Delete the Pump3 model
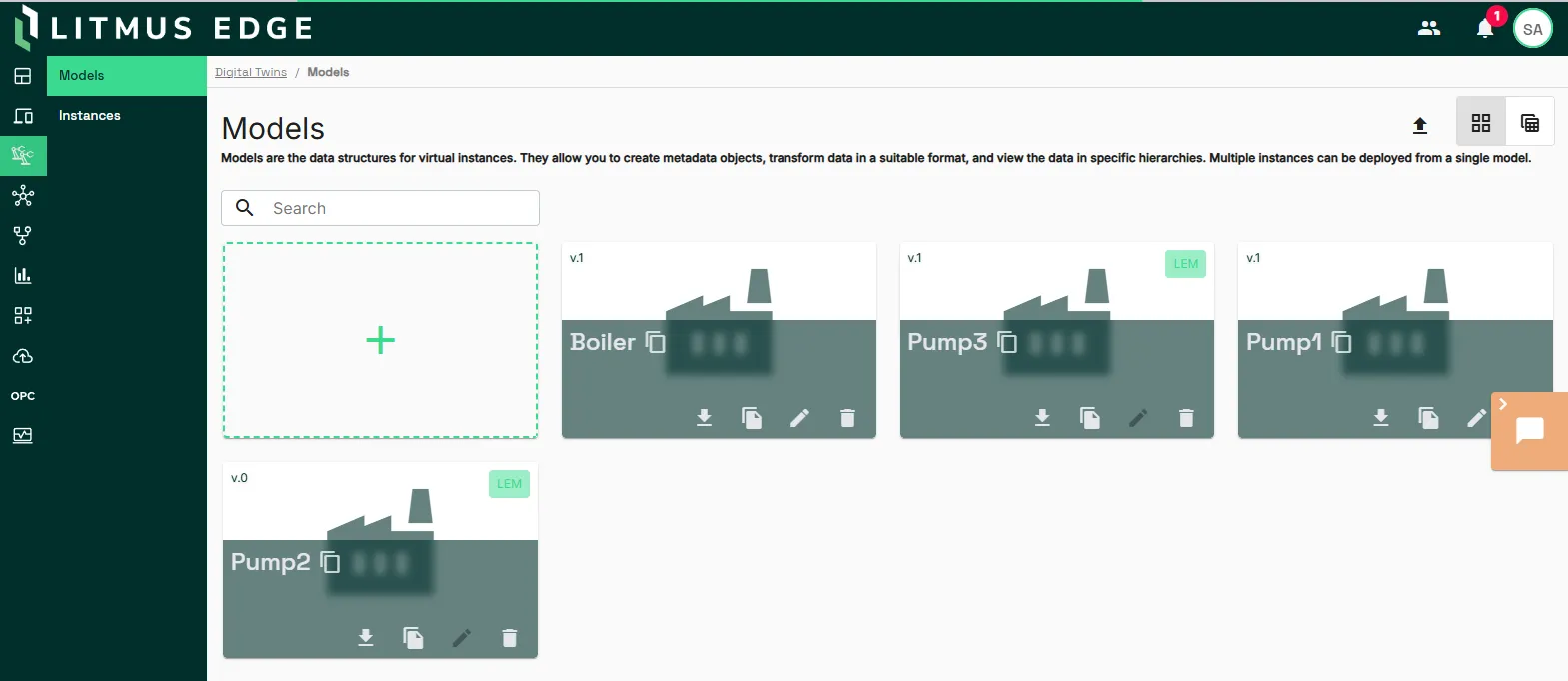The width and height of the screenshot is (1568, 681). click(1186, 418)
